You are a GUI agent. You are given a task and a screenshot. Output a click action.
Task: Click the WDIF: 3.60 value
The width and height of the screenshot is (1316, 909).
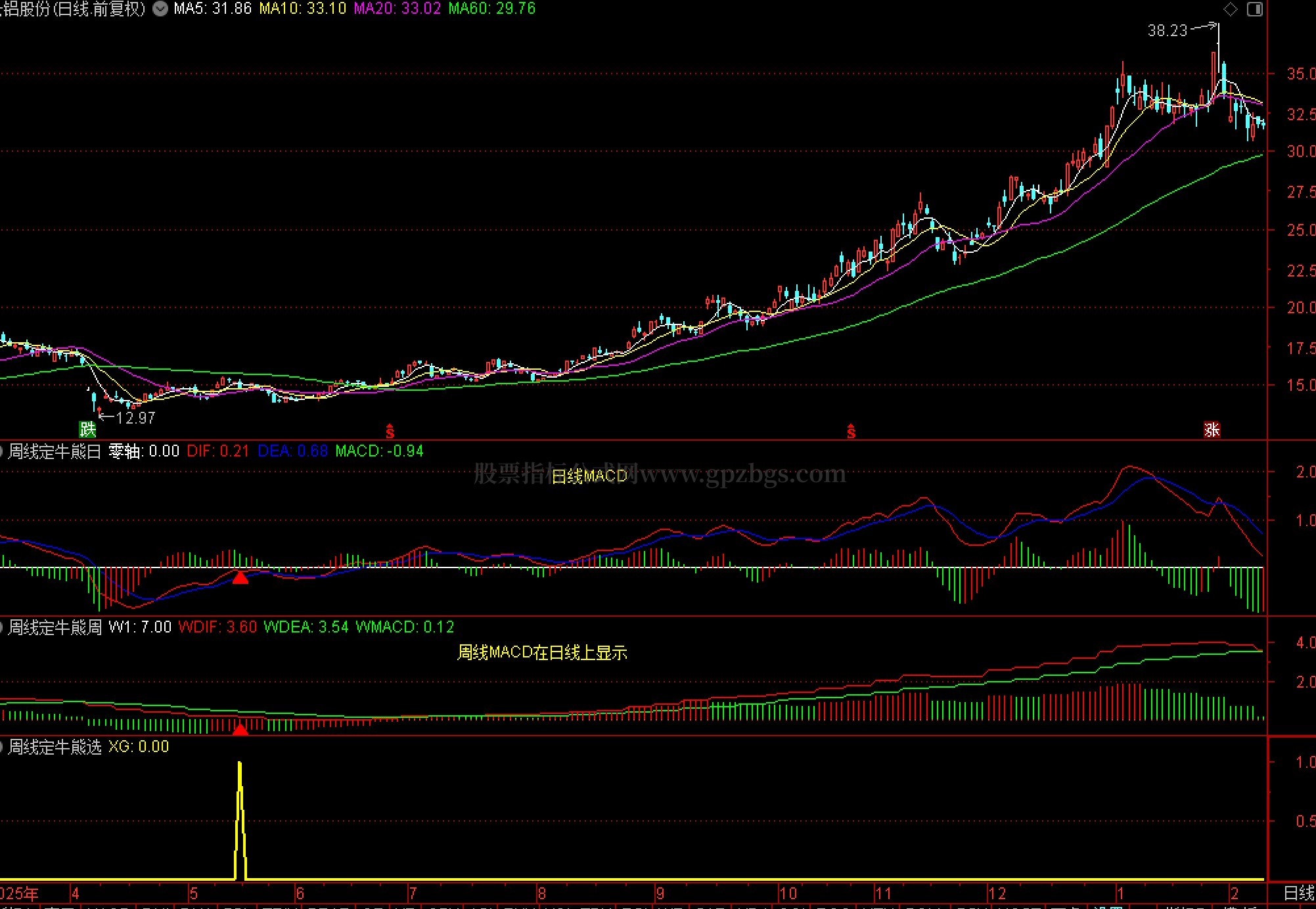pyautogui.click(x=217, y=627)
